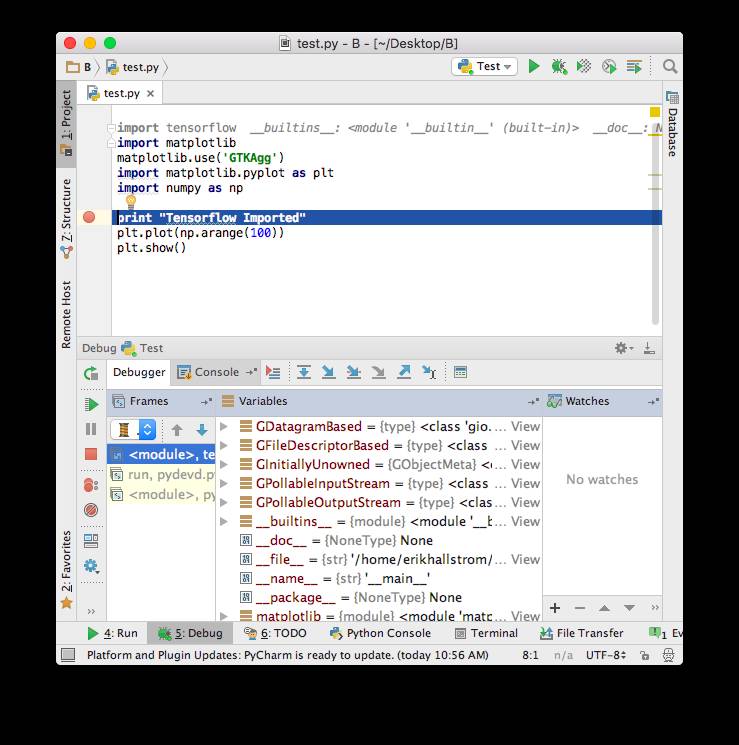Toggle Mute Breakpoints in debug sidebar
Image resolution: width=739 pixels, height=745 pixels.
pos(91,510)
